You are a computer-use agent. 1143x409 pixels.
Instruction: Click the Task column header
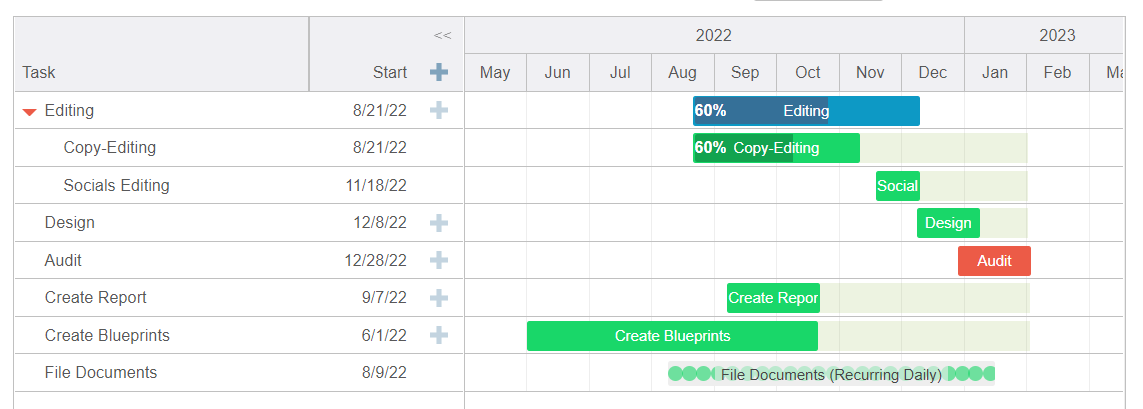click(40, 72)
